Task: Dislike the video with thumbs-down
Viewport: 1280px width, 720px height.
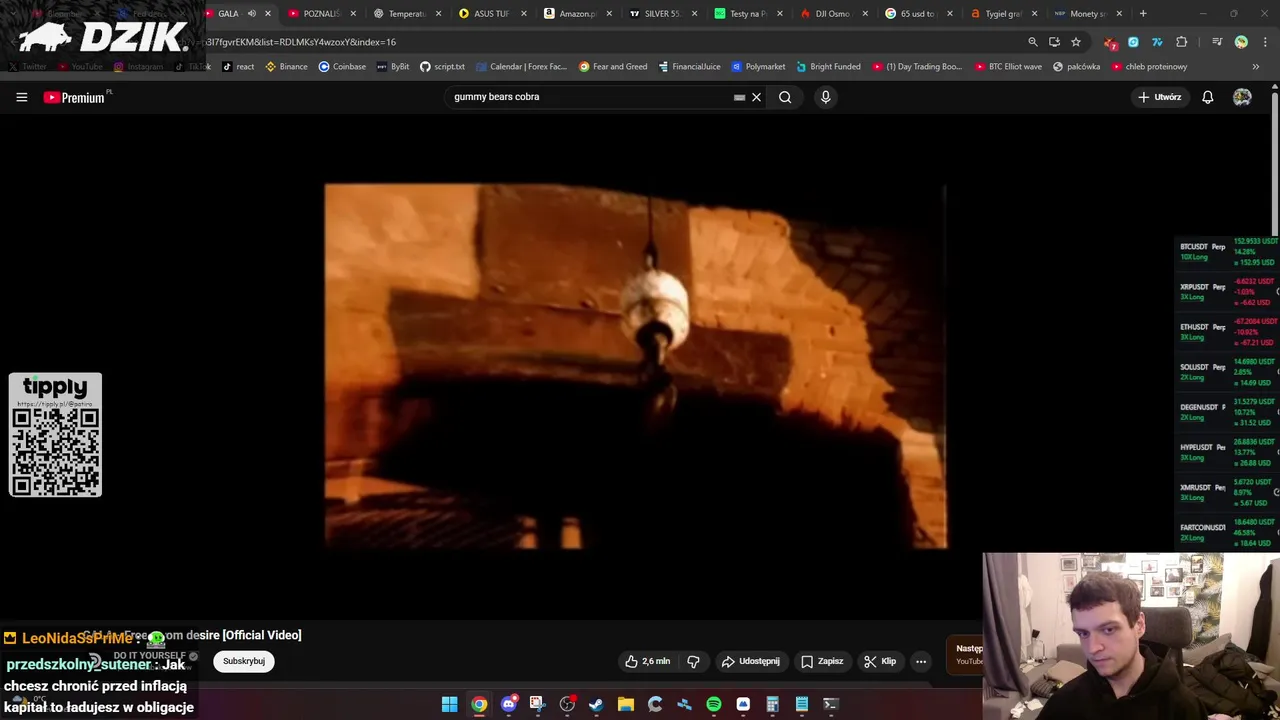Action: tap(693, 661)
